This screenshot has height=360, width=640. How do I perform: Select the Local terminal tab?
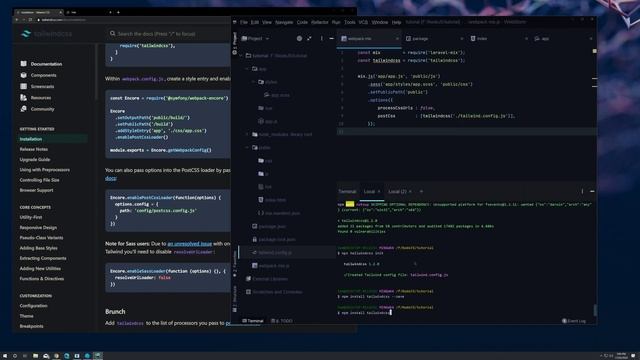point(371,191)
